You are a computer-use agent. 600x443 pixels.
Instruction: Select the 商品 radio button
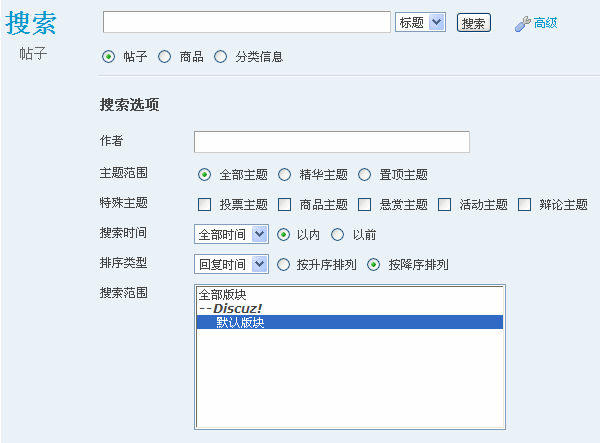pos(165,57)
